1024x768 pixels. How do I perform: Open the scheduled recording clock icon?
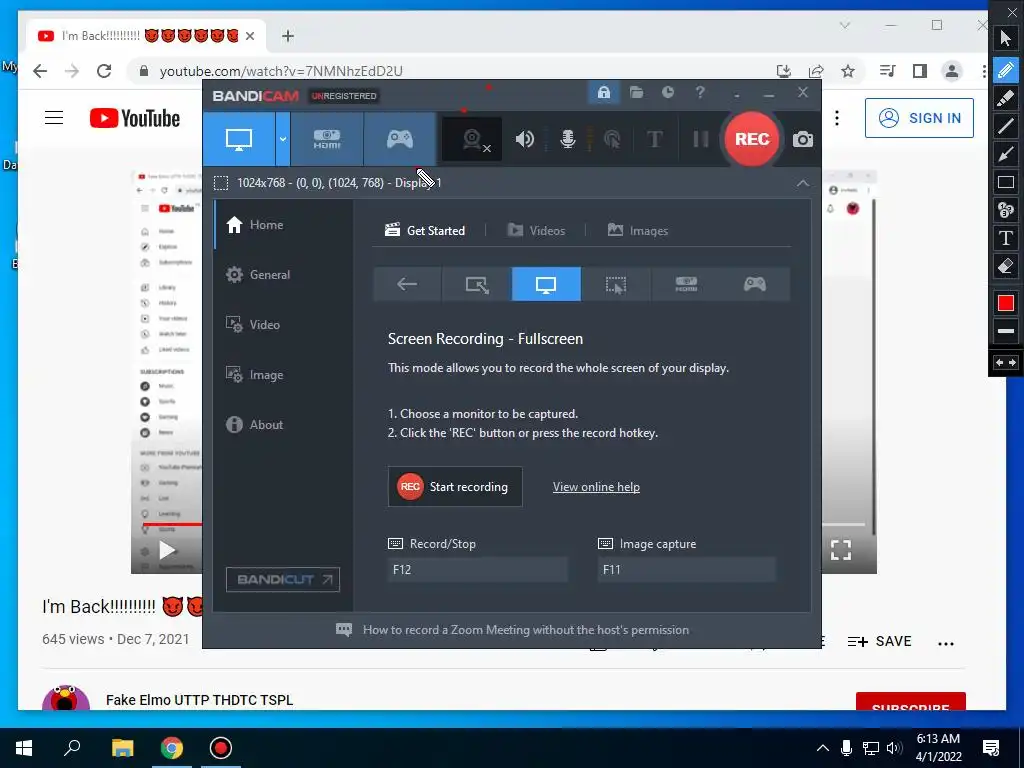(x=667, y=92)
